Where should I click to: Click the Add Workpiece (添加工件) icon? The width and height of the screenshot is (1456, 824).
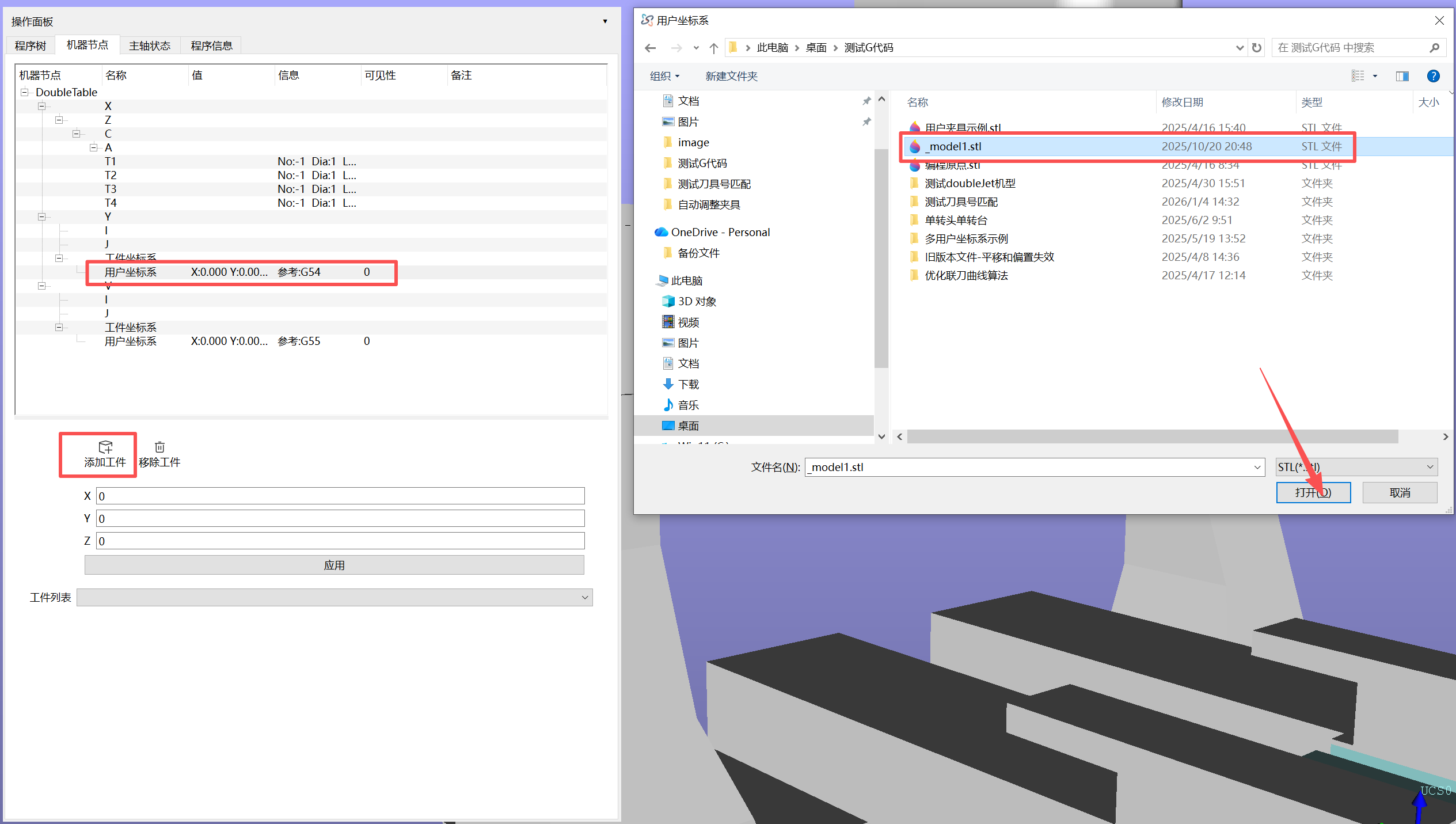click(105, 447)
